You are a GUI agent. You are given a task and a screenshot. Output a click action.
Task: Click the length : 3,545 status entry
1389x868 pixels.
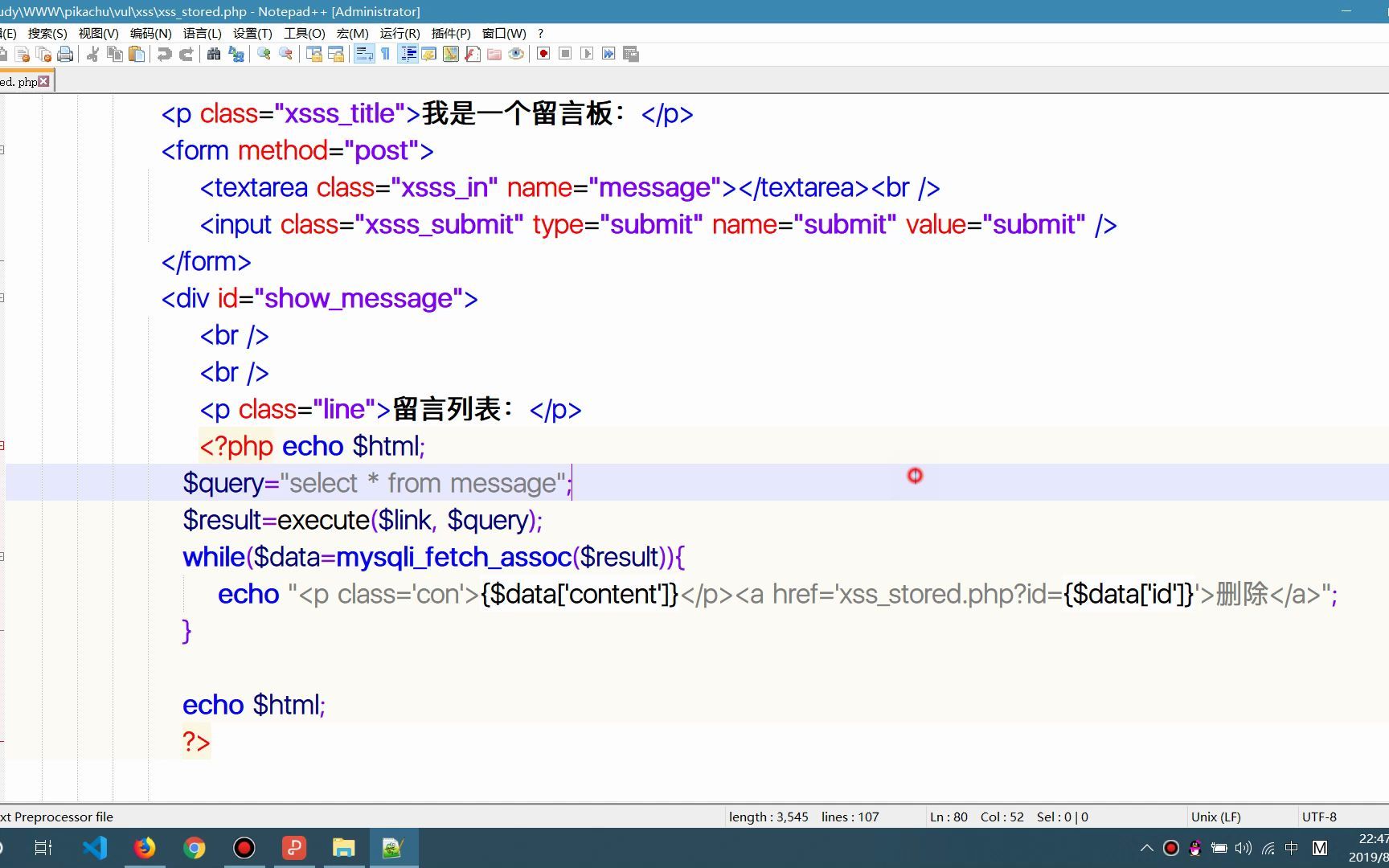click(x=768, y=817)
